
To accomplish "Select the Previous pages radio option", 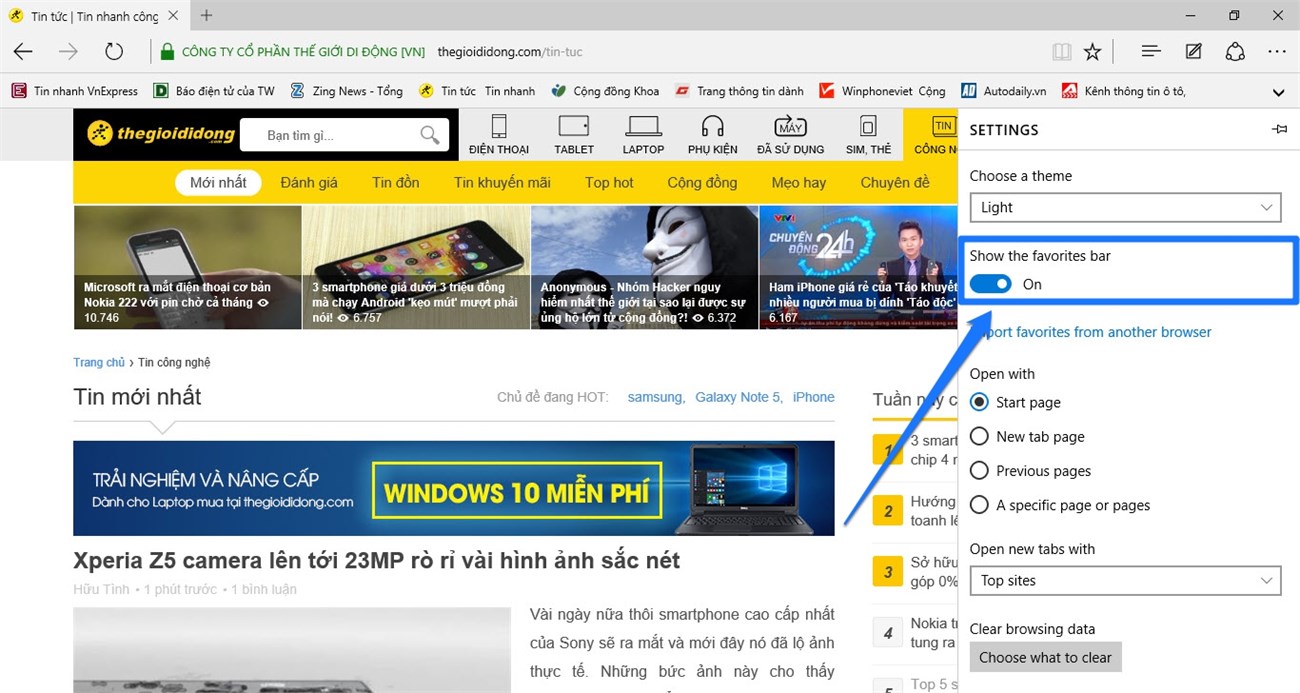I will click(x=979, y=470).
